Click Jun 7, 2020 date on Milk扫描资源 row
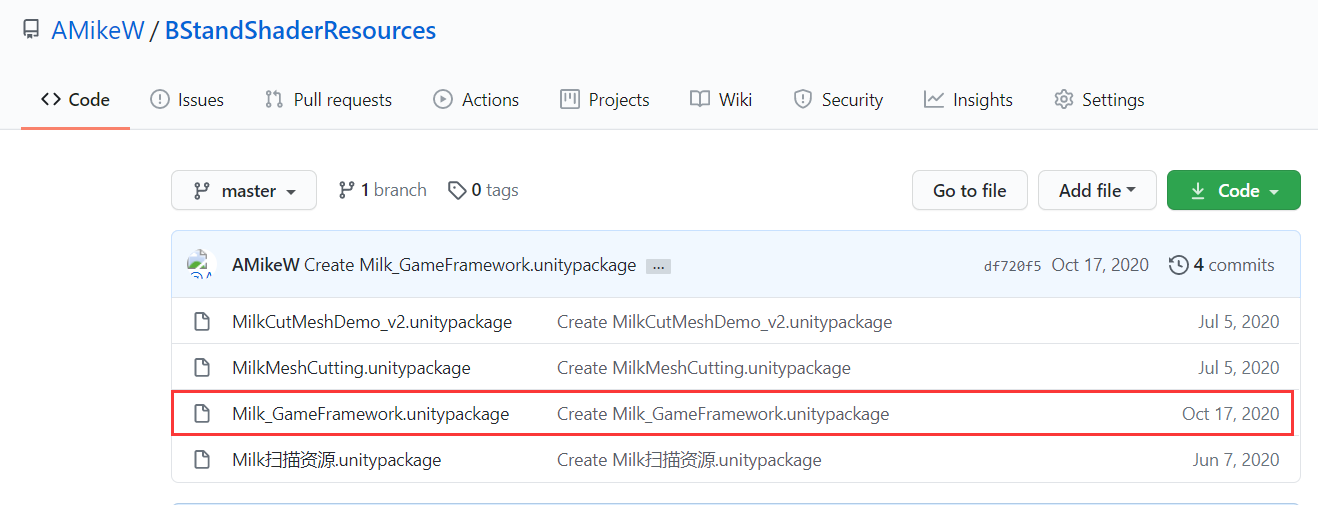 pyautogui.click(x=1237, y=460)
